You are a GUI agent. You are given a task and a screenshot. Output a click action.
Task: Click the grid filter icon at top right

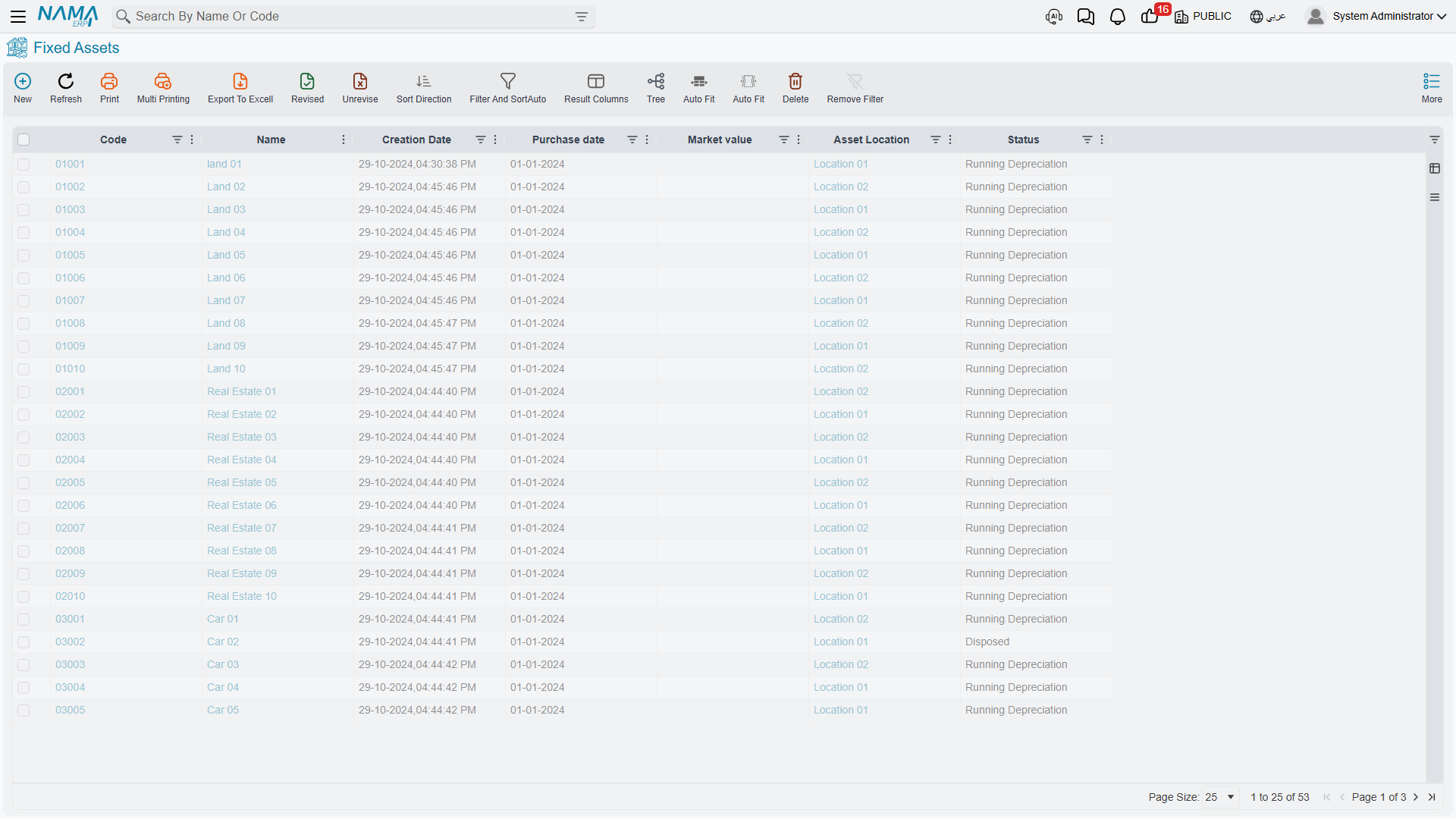tap(1435, 140)
